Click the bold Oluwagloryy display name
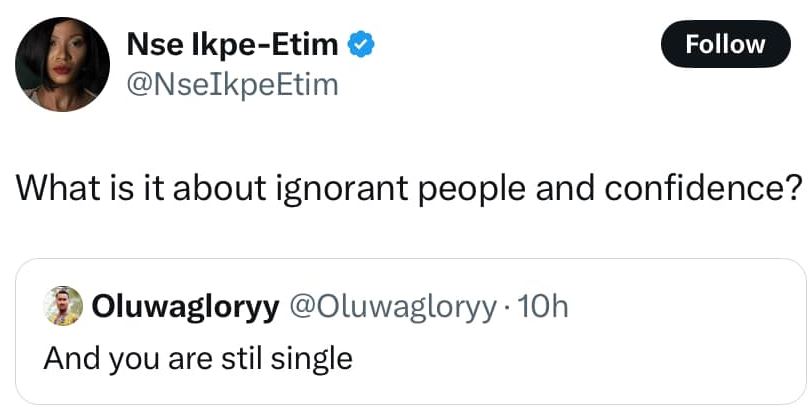The width and height of the screenshot is (812, 414). (x=184, y=308)
